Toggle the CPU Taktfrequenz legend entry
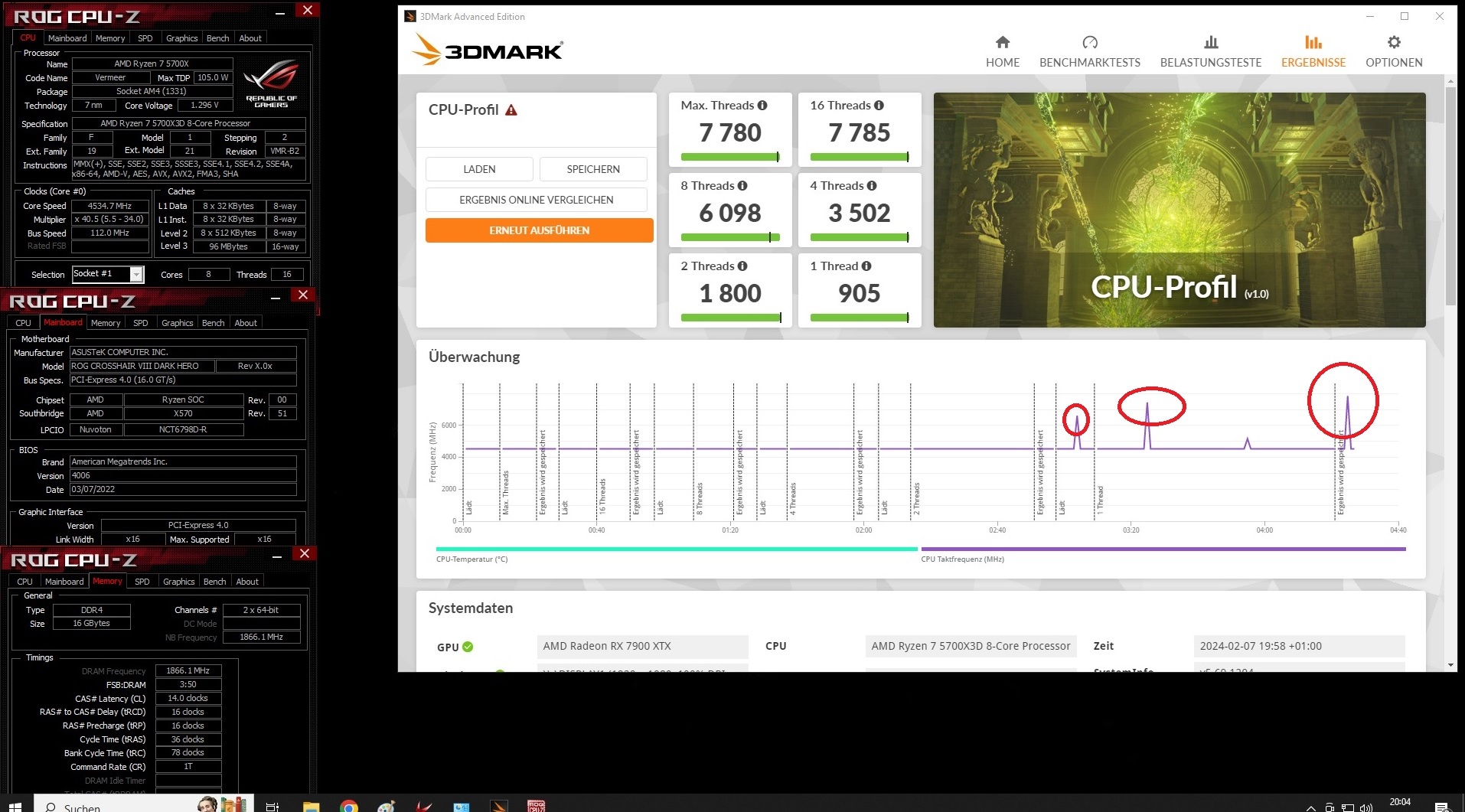Viewport: 1465px width, 812px height. [963, 559]
